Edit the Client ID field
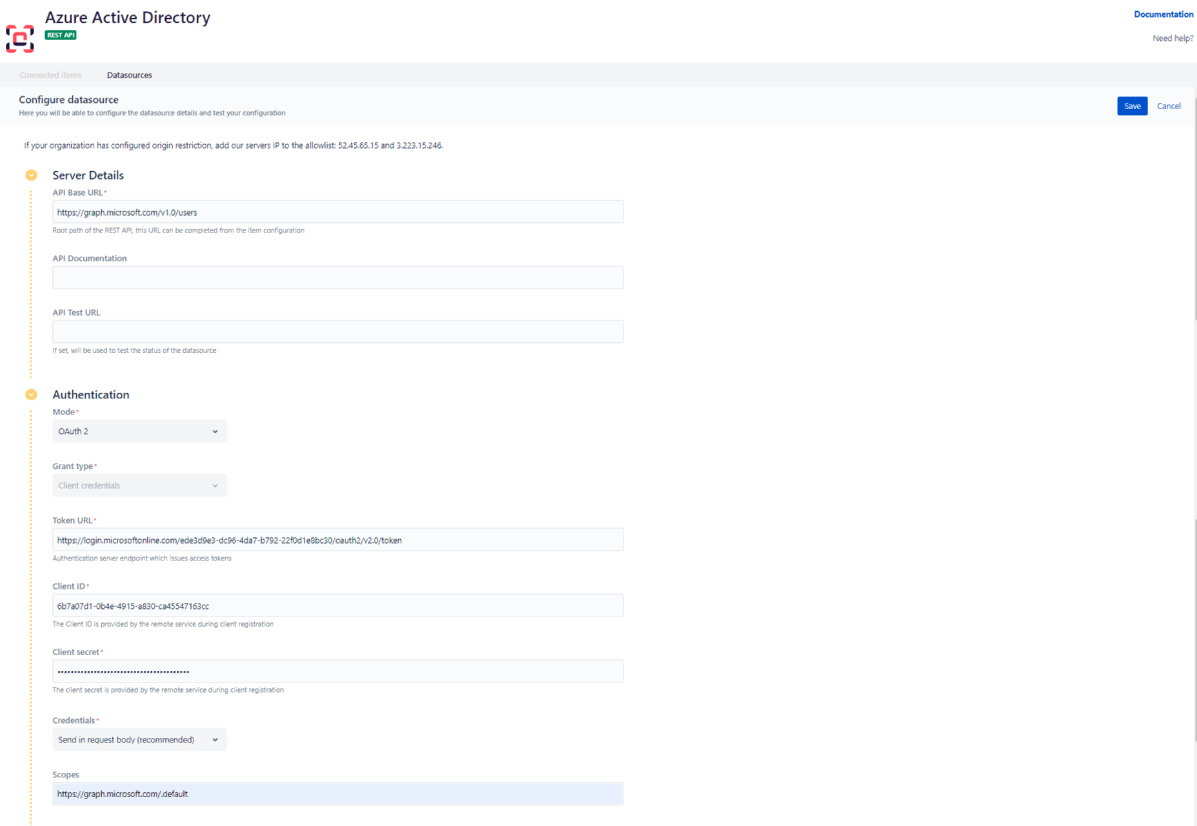The width and height of the screenshot is (1197, 826). 338,606
